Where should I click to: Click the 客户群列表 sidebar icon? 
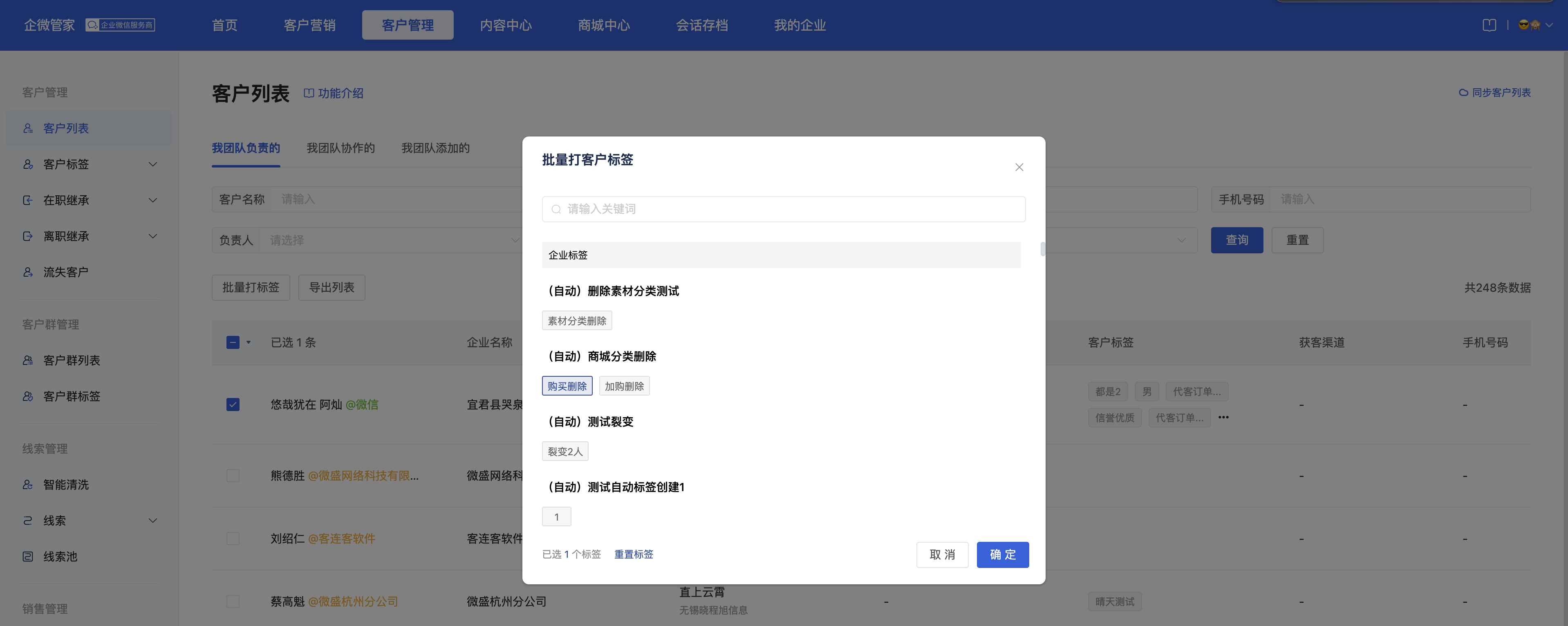coord(28,360)
